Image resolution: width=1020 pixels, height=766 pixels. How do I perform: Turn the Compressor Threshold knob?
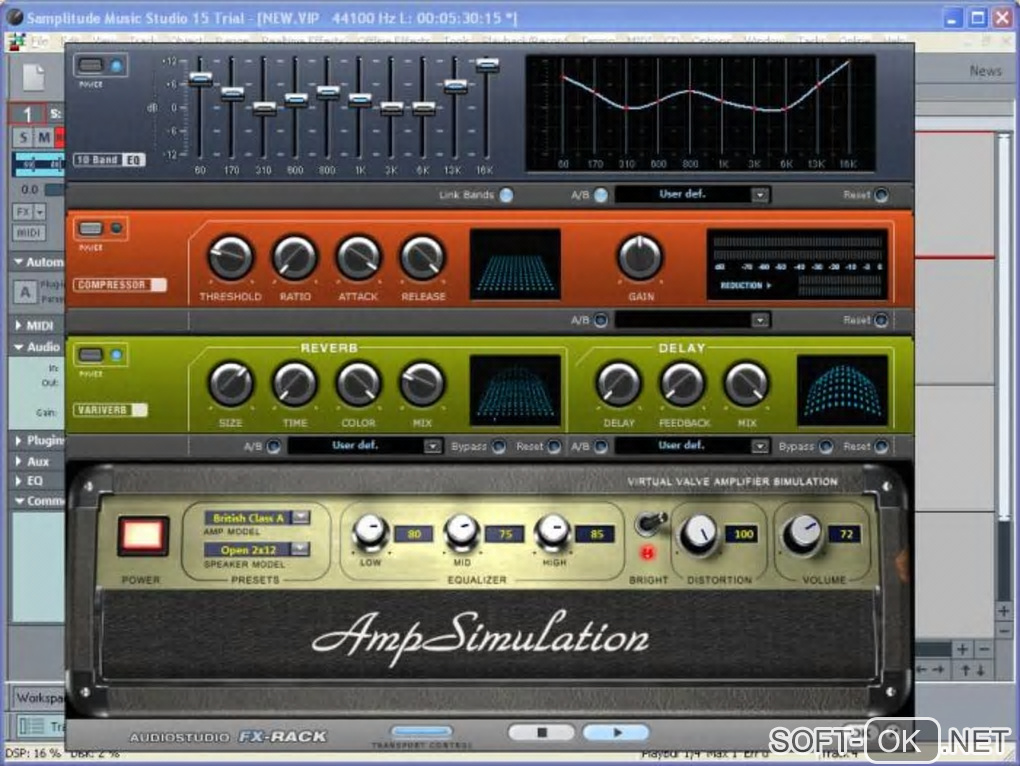230,258
